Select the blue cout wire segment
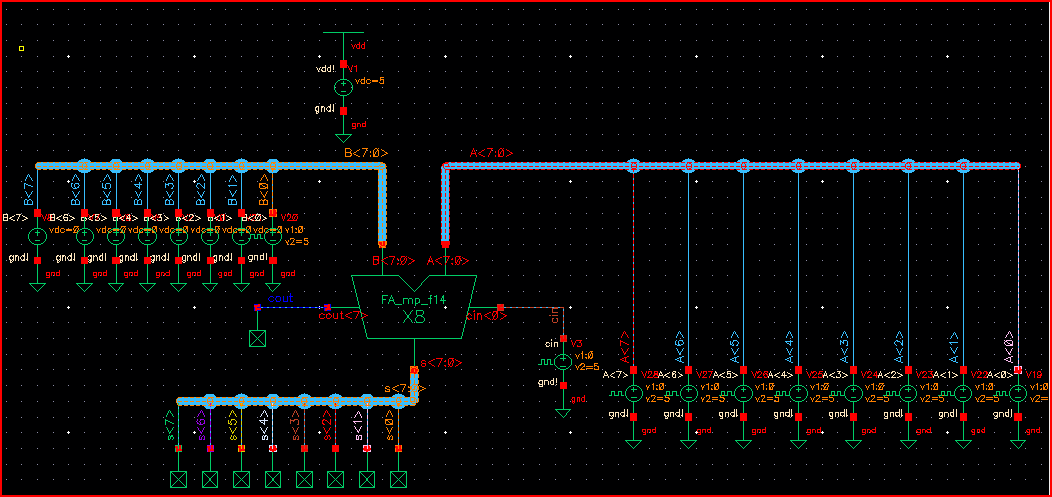This screenshot has height=497, width=1052. click(293, 308)
